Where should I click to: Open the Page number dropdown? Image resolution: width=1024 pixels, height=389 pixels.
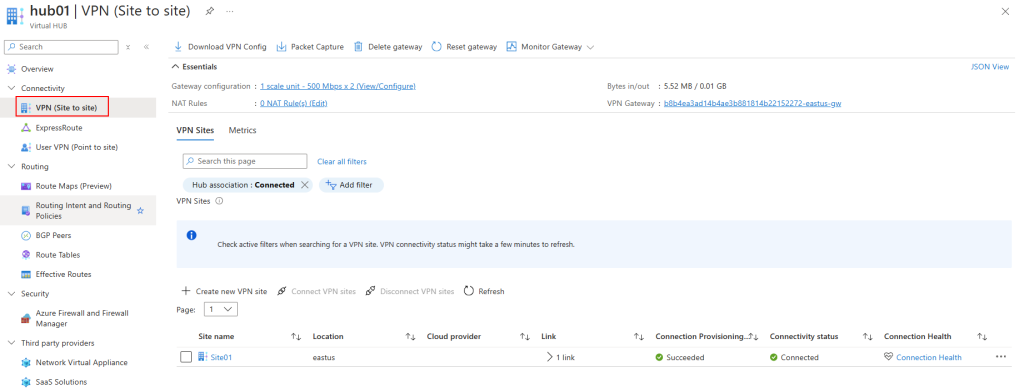click(221, 310)
